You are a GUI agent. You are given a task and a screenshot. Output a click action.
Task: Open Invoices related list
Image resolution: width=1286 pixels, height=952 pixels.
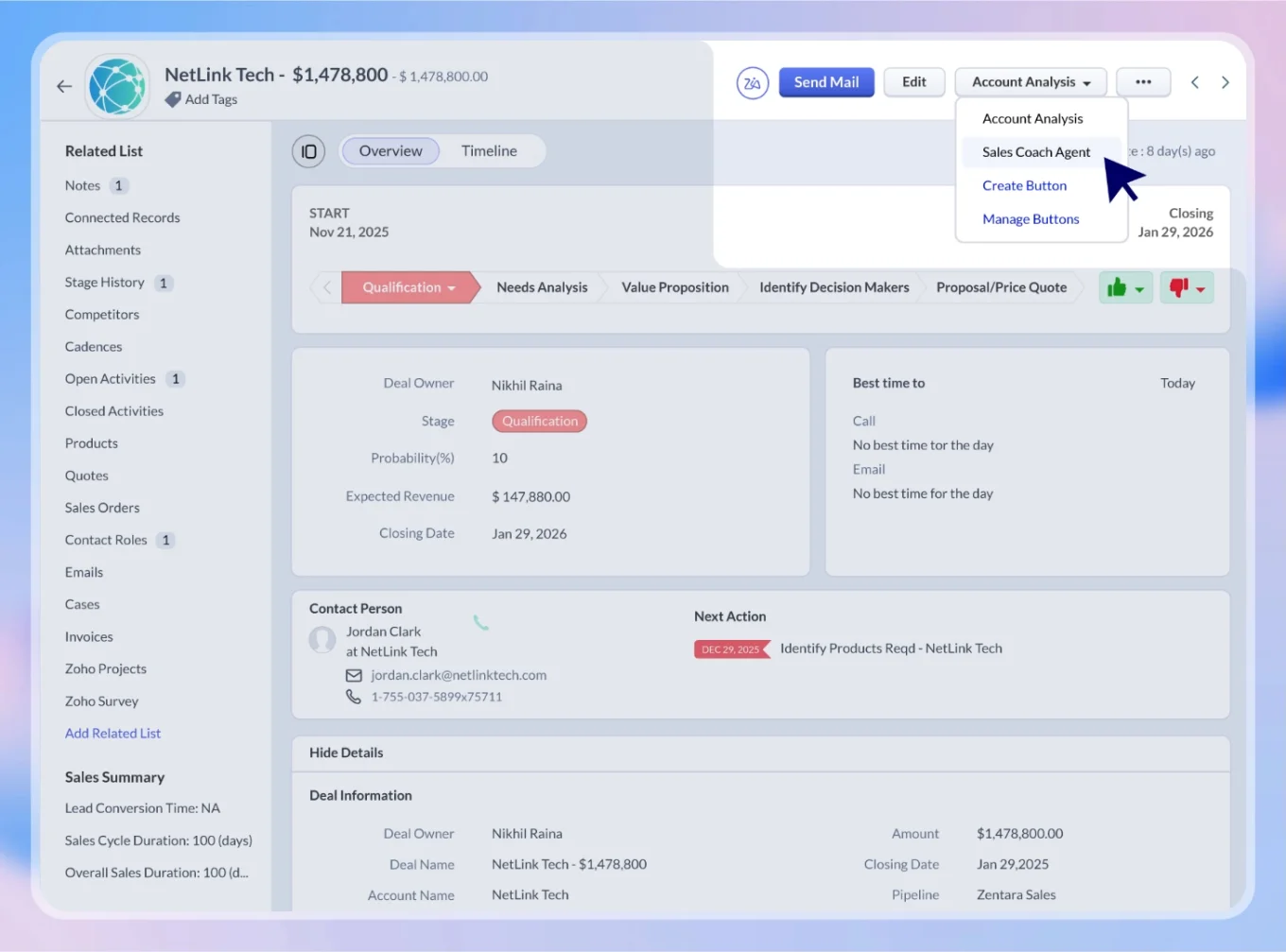click(88, 637)
